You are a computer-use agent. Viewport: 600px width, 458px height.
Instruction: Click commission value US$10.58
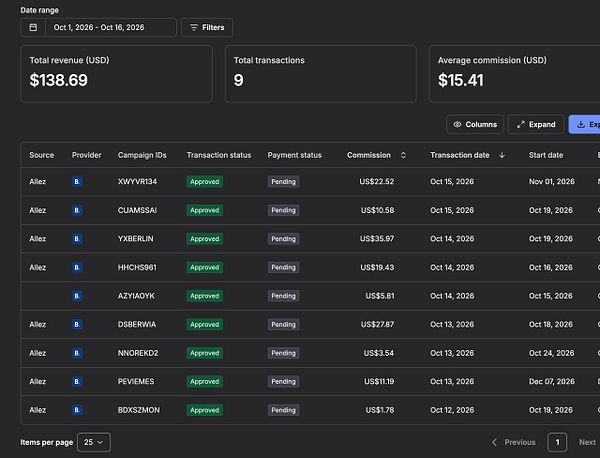pyautogui.click(x=377, y=210)
